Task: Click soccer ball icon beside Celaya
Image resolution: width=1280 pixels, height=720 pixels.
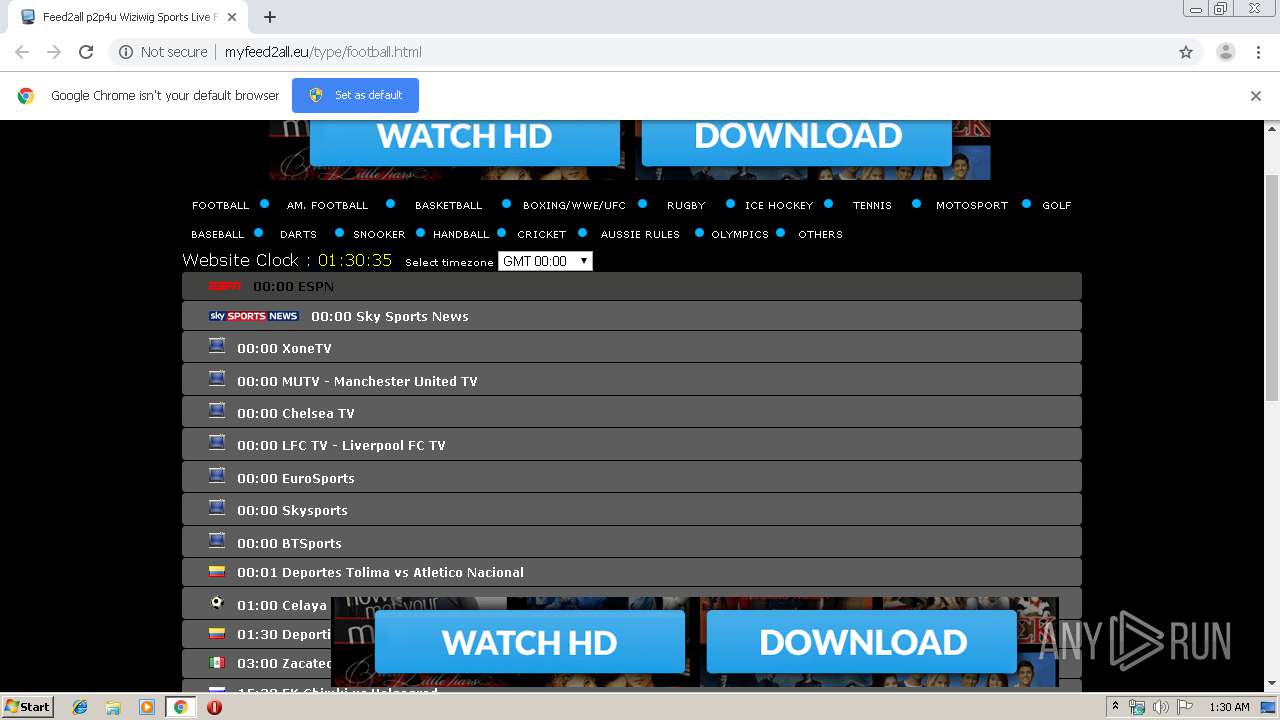Action: click(217, 603)
